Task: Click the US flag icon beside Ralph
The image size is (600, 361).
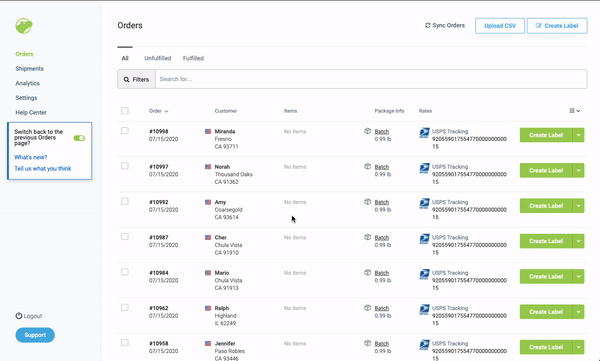Action: (x=208, y=308)
